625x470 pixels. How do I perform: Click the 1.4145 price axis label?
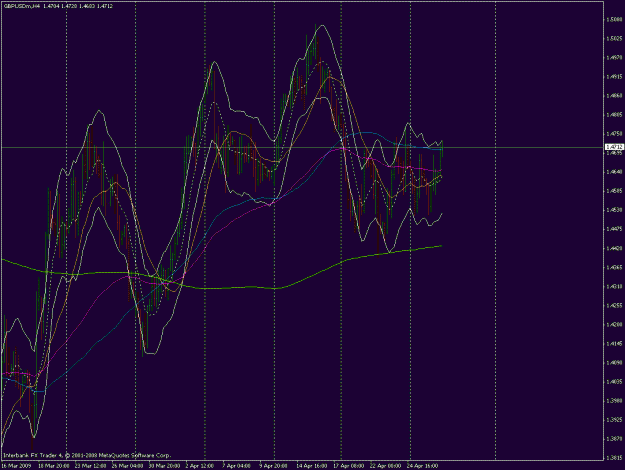tap(614, 344)
